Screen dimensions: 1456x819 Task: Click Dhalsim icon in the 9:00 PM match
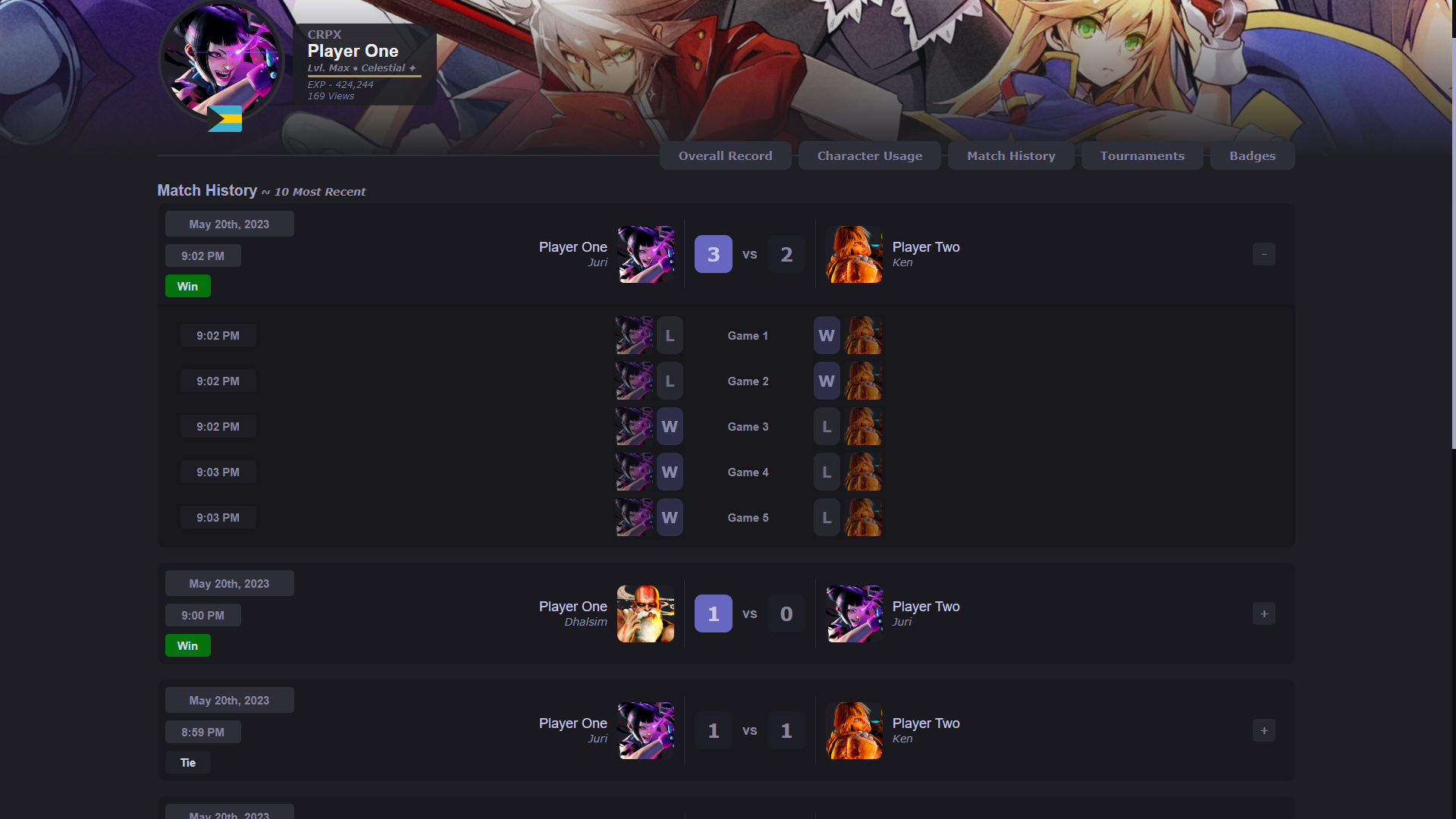tap(645, 613)
